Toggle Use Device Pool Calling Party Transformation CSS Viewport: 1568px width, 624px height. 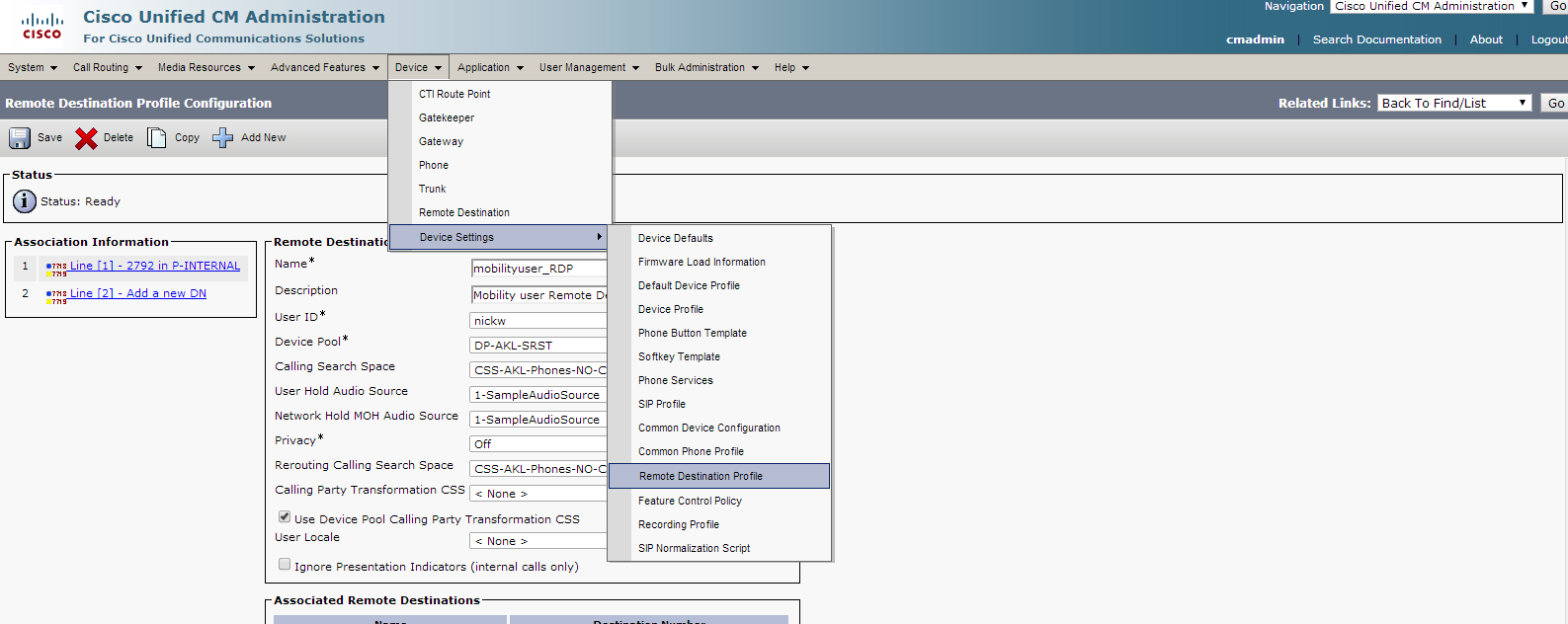click(x=285, y=516)
